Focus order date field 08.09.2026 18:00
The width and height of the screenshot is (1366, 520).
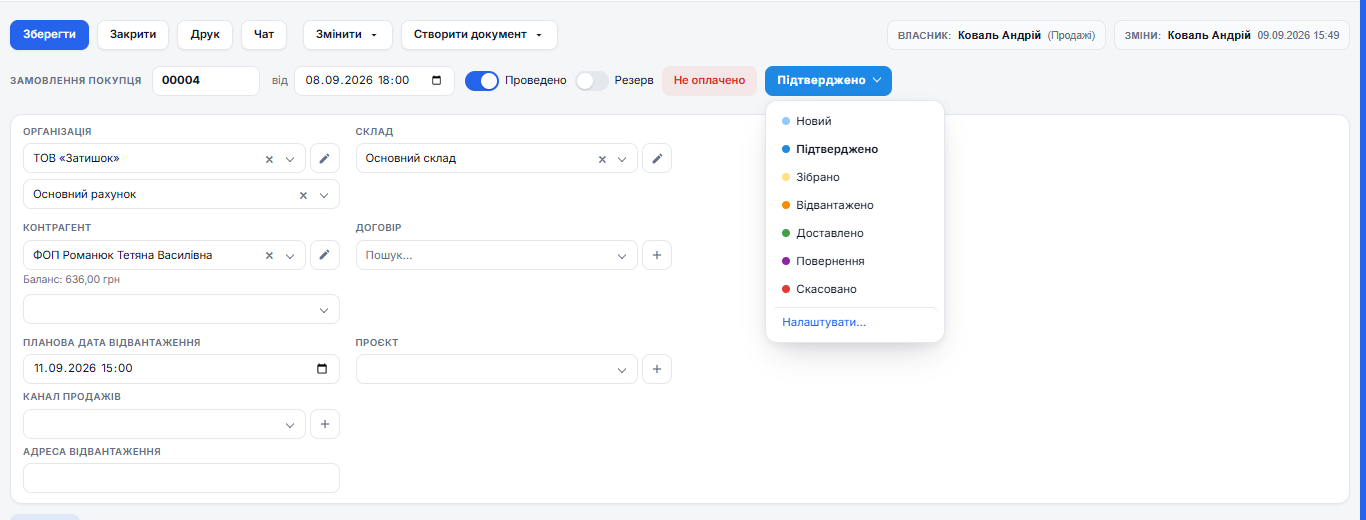click(374, 81)
